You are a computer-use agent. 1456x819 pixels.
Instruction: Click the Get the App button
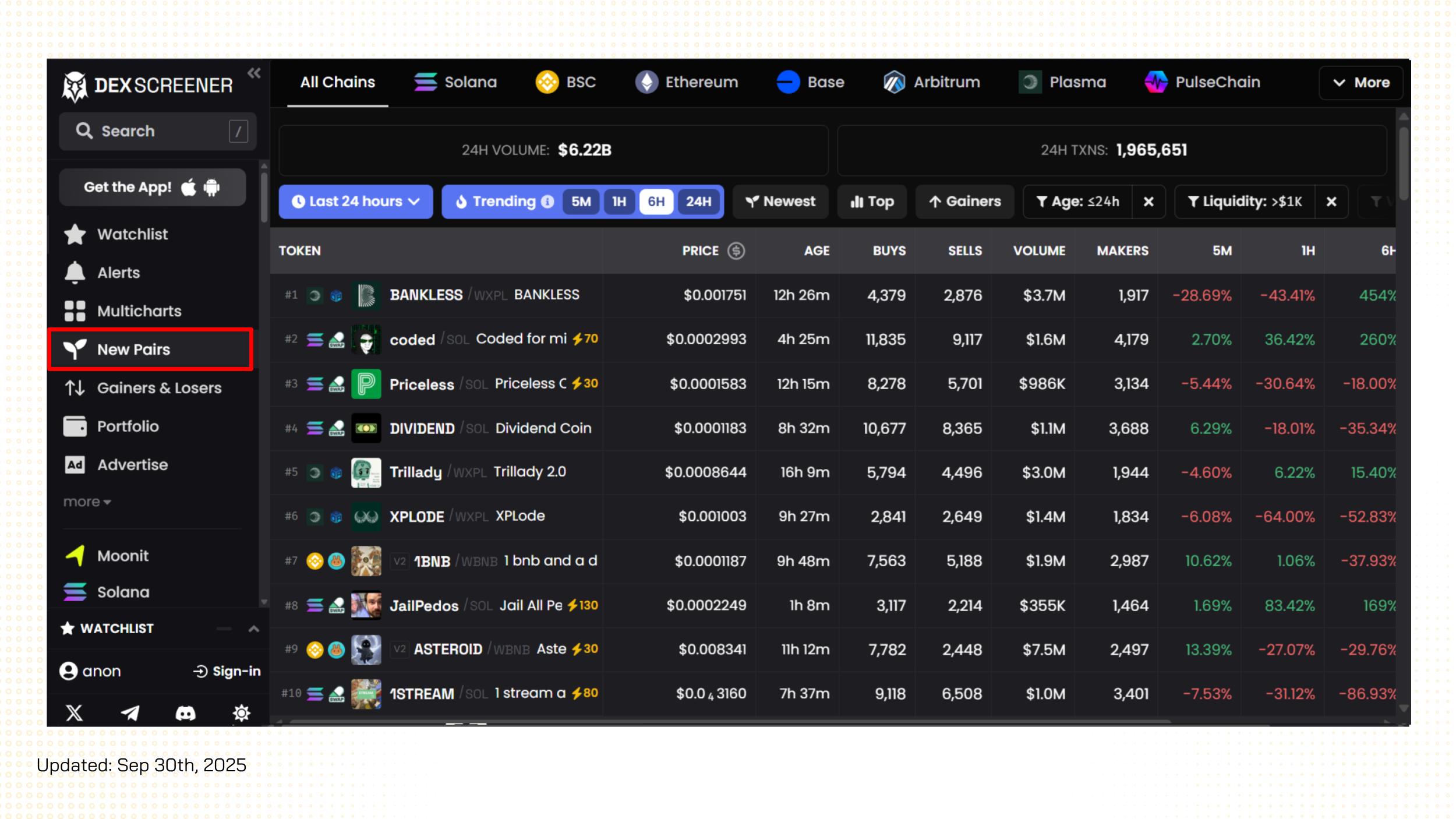coord(152,187)
